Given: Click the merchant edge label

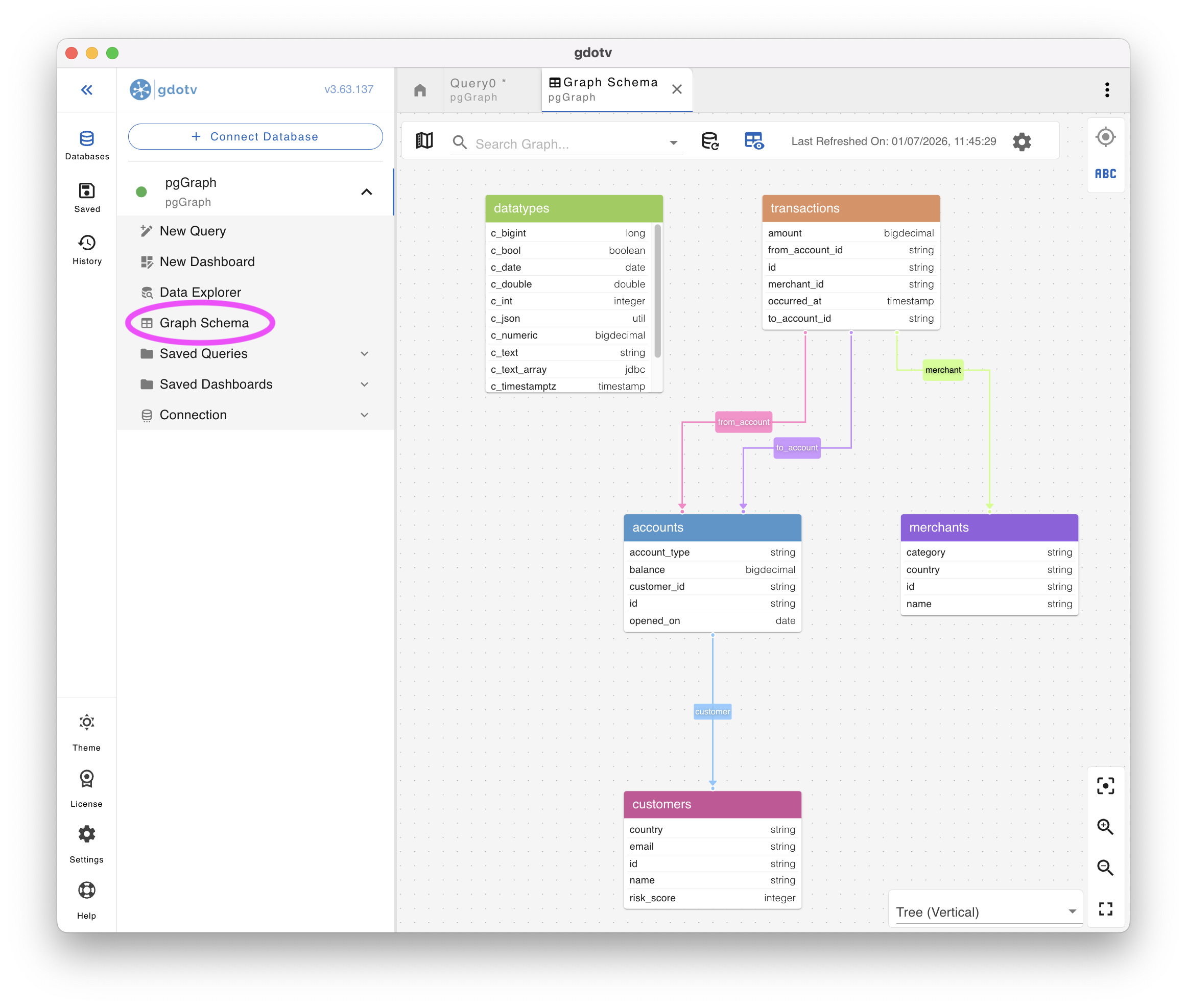Looking at the screenshot, I should pyautogui.click(x=943, y=370).
